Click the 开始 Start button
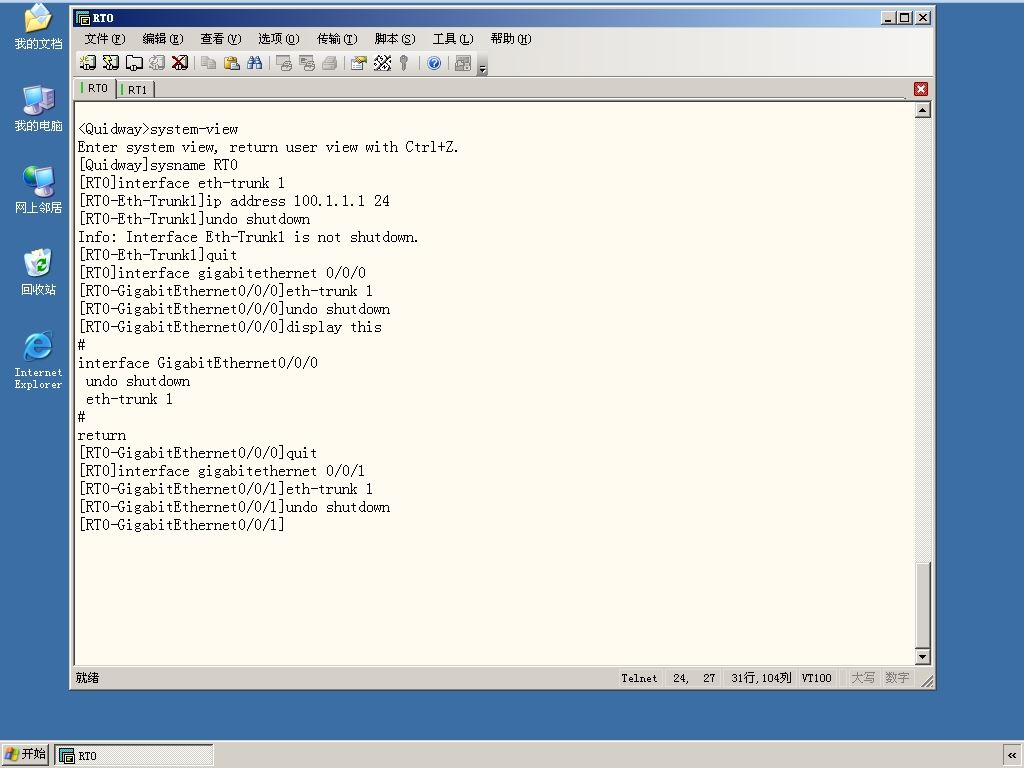The width and height of the screenshot is (1024, 768). click(25, 754)
